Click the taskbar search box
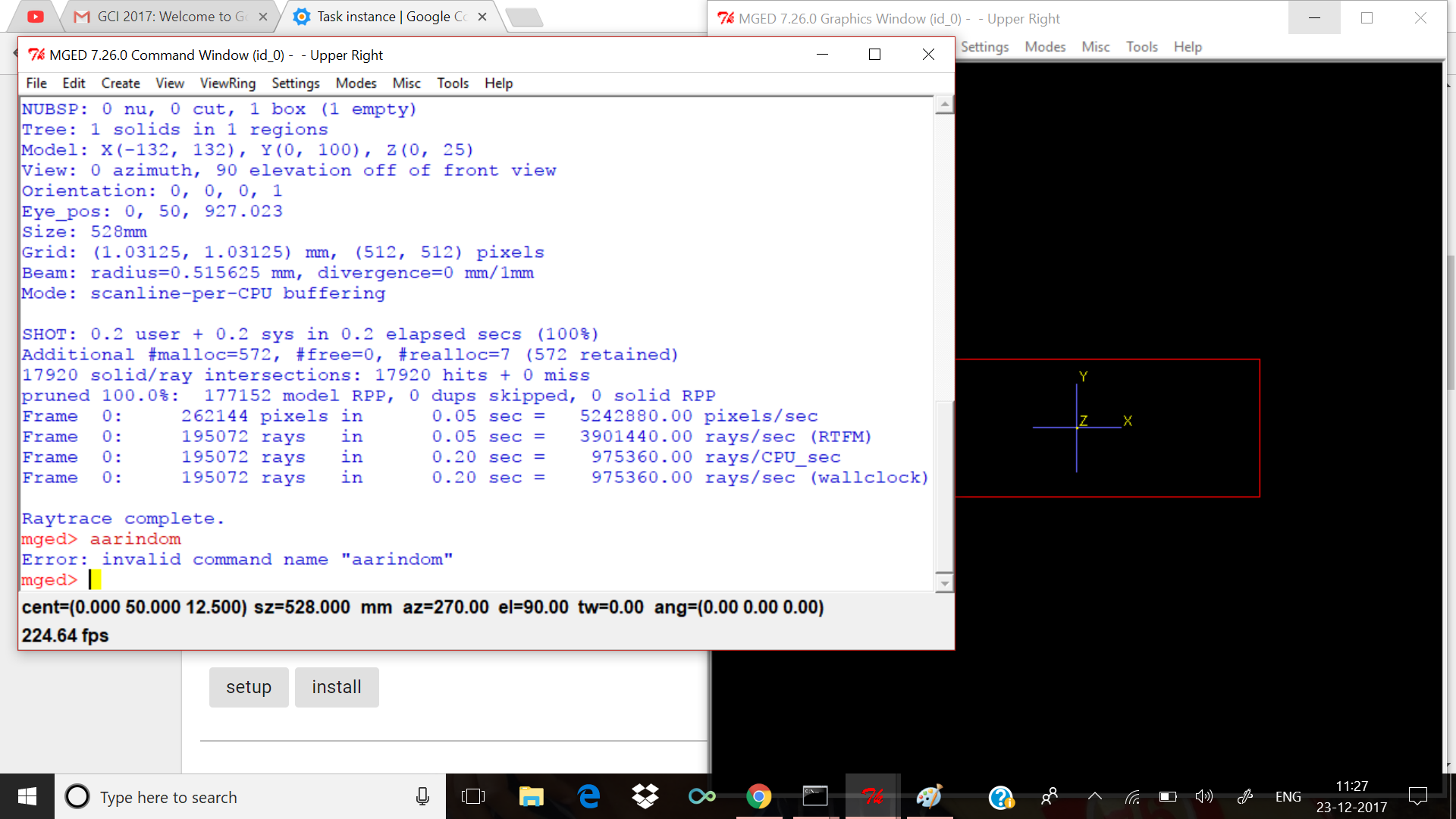Screen dimensions: 1456x819 pos(250,796)
